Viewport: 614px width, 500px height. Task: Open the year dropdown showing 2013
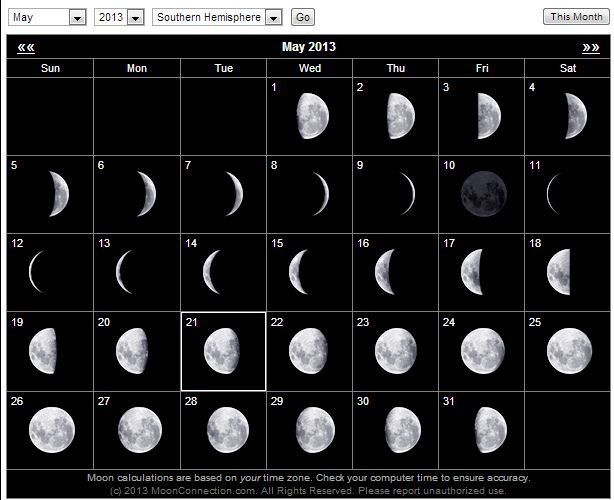[x=119, y=18]
